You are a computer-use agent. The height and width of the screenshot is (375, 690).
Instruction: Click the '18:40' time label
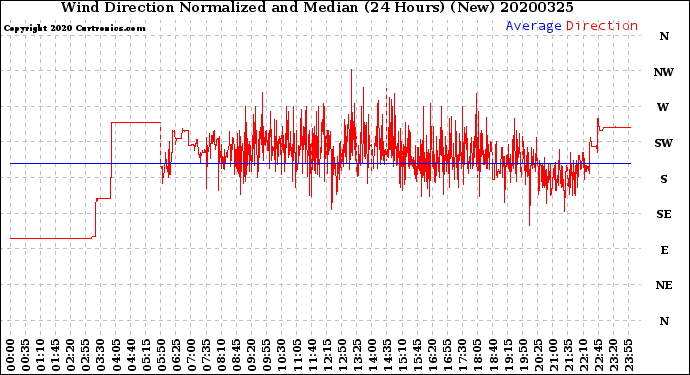(493, 355)
